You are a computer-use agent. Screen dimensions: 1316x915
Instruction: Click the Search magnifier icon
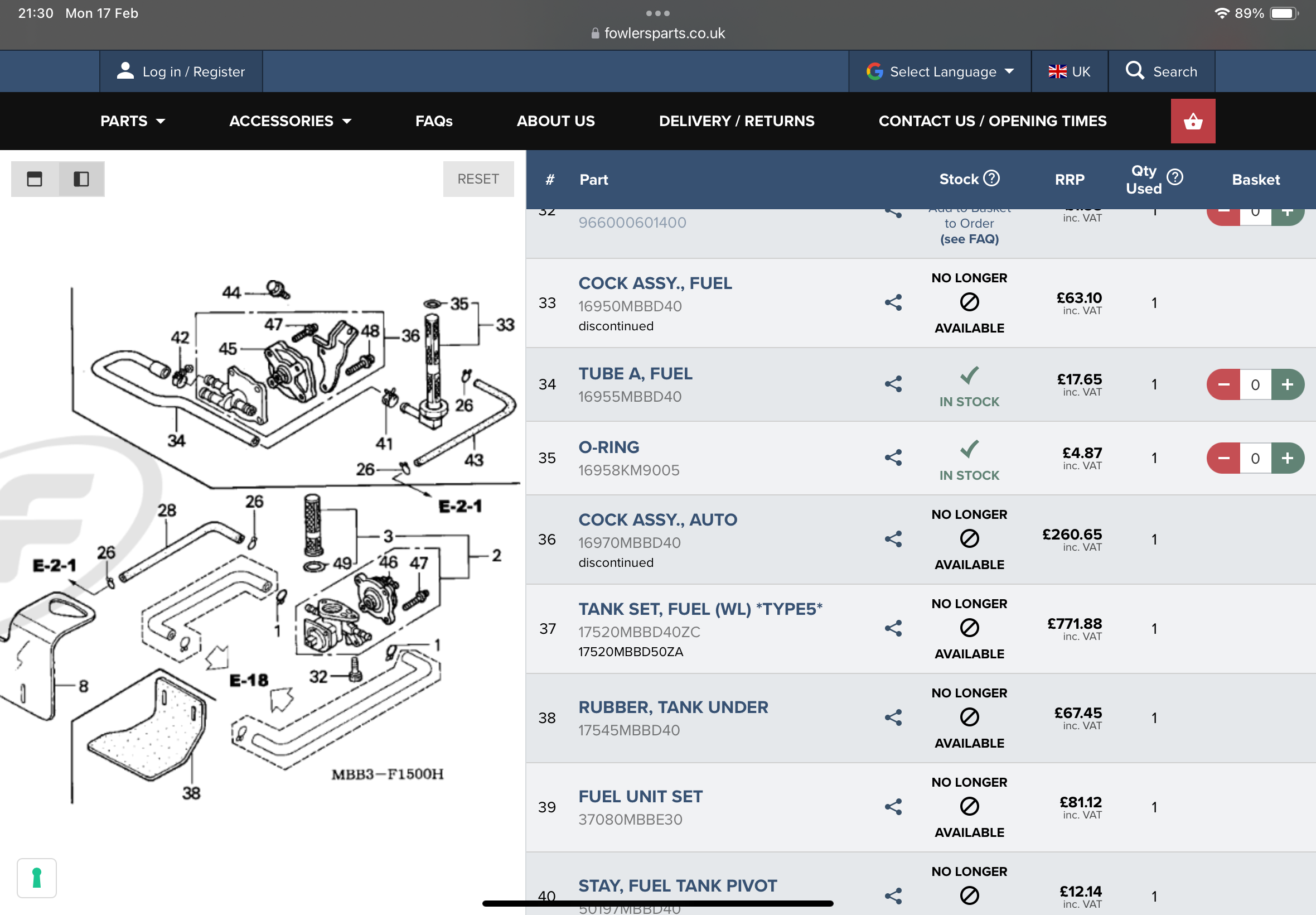coord(1134,70)
